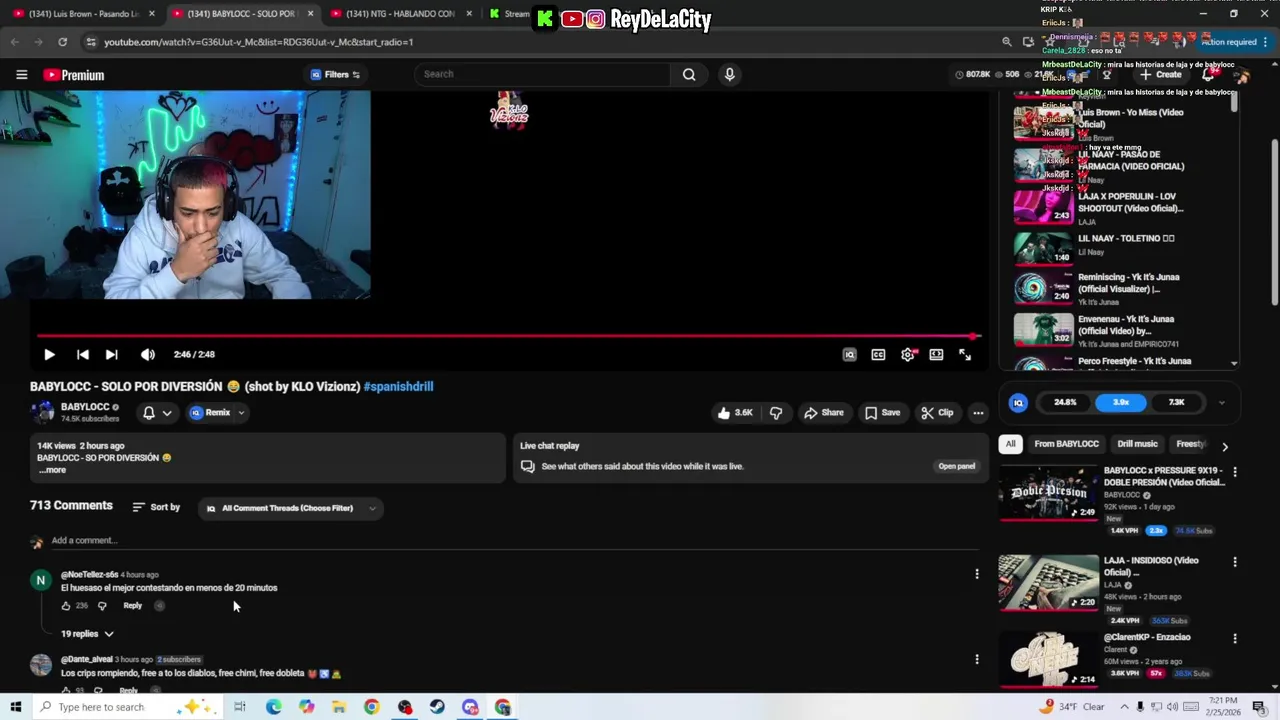Screen dimensions: 1280x720
Task: Mute the video volume speaker
Action: 148,354
